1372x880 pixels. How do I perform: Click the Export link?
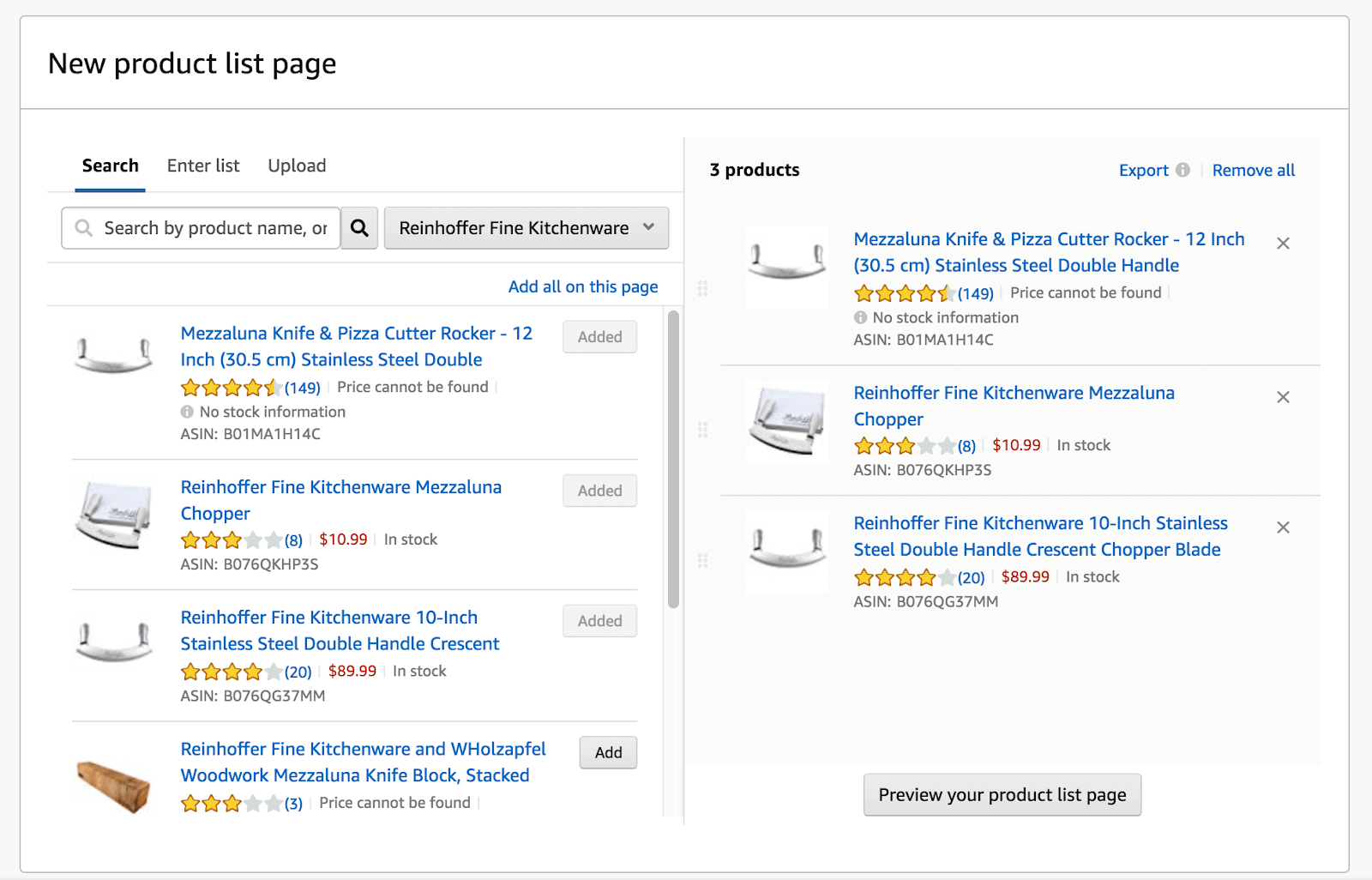coord(1143,170)
